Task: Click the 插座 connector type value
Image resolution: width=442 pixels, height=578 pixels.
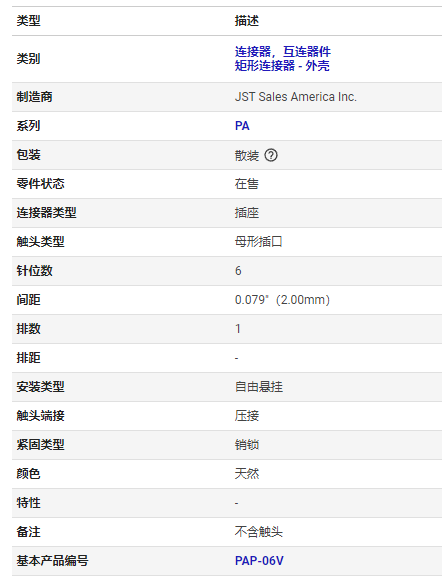Action: pos(247,213)
